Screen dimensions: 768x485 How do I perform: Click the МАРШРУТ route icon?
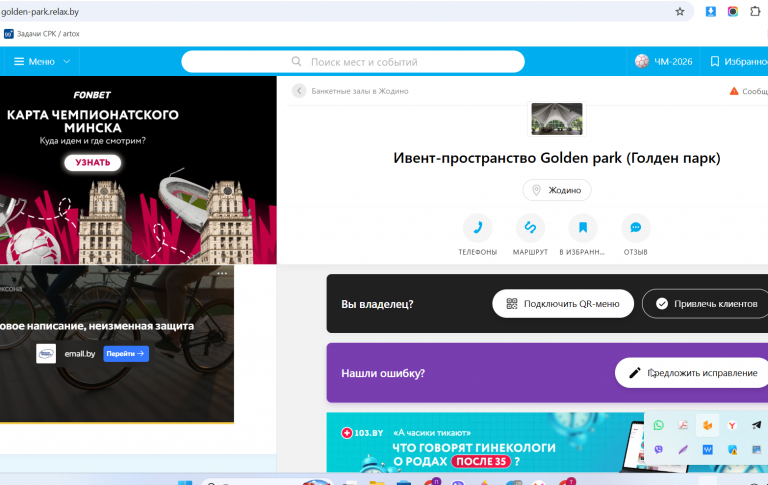pyautogui.click(x=530, y=228)
